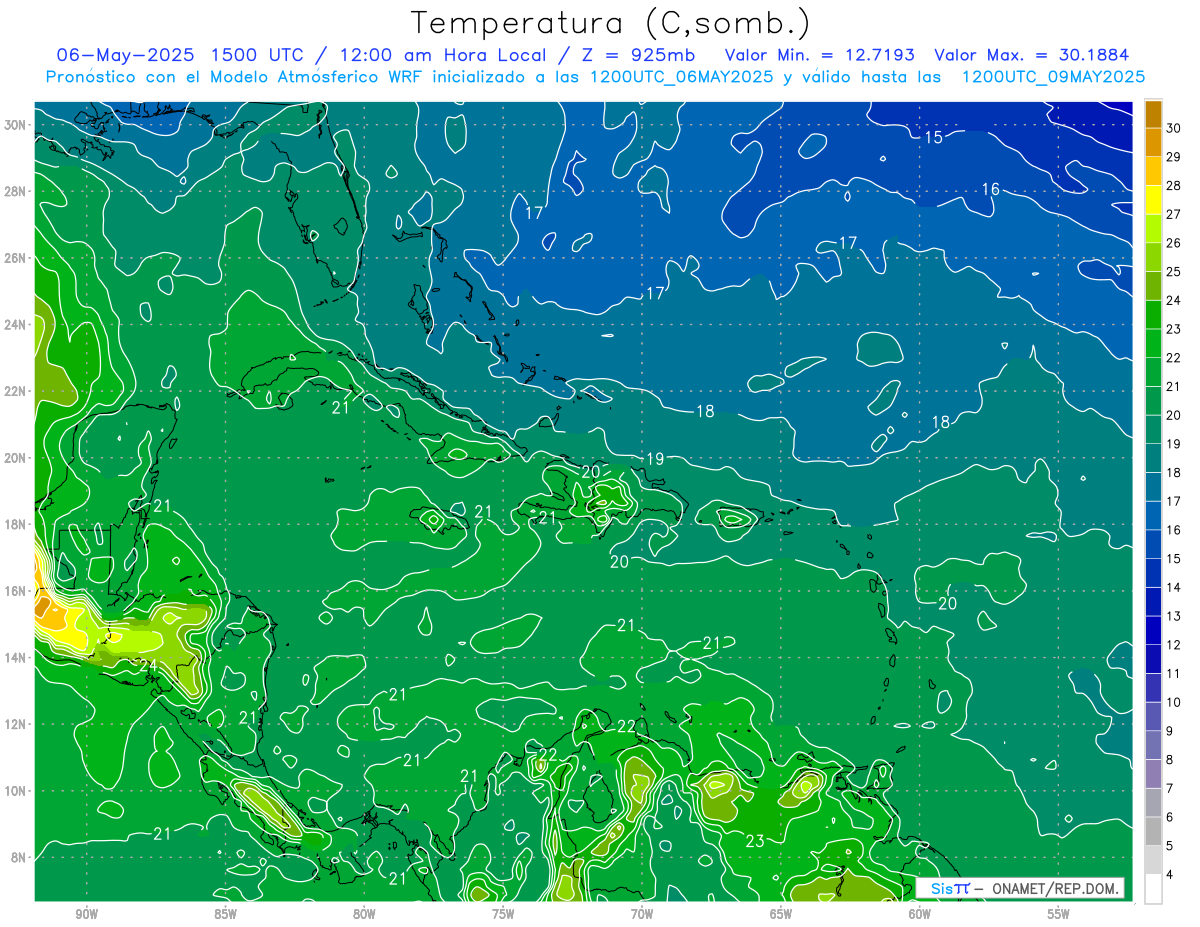
Task: Click the contour label '24' over Central America
Action: pyautogui.click(x=147, y=665)
